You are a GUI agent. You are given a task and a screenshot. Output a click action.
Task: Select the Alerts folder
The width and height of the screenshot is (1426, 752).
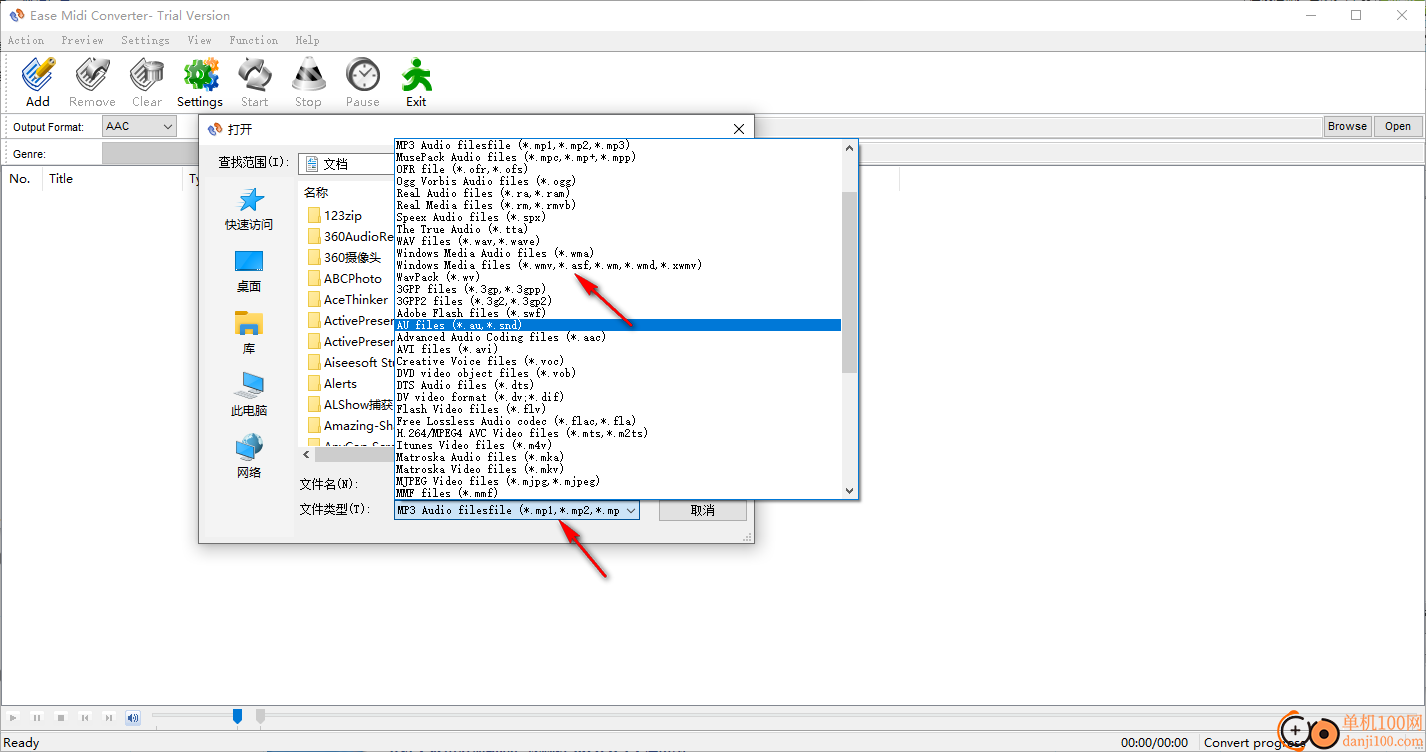pyautogui.click(x=332, y=383)
